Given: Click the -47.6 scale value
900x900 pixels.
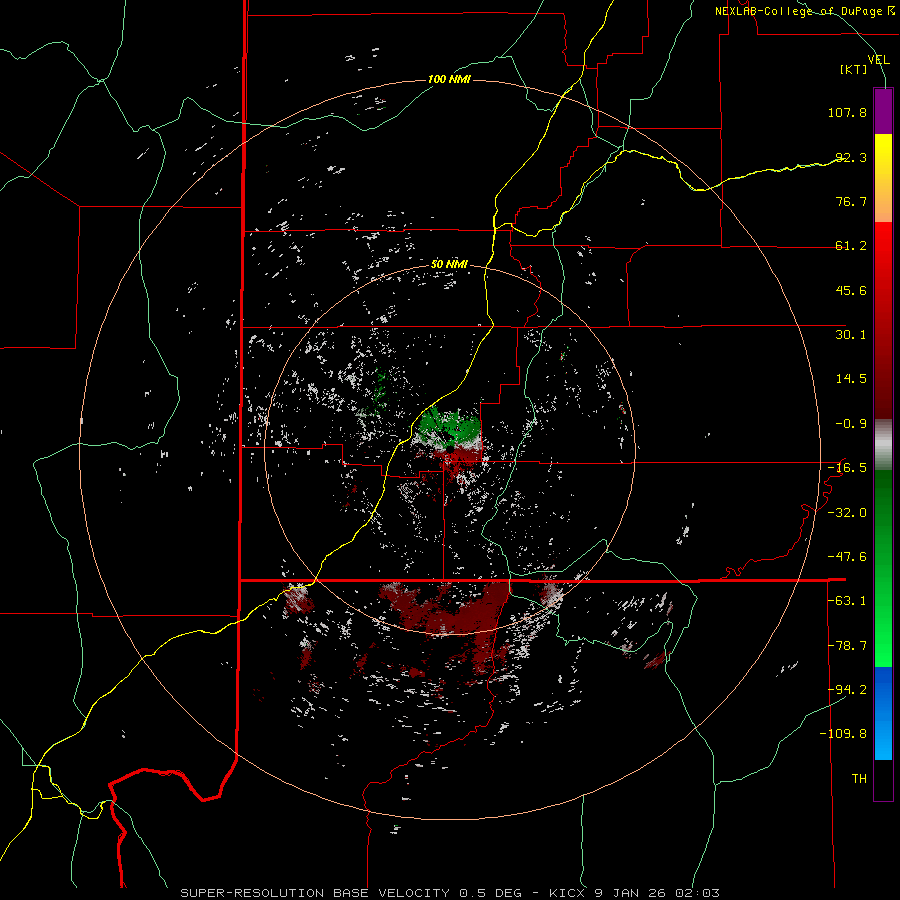Looking at the screenshot, I should [x=847, y=557].
